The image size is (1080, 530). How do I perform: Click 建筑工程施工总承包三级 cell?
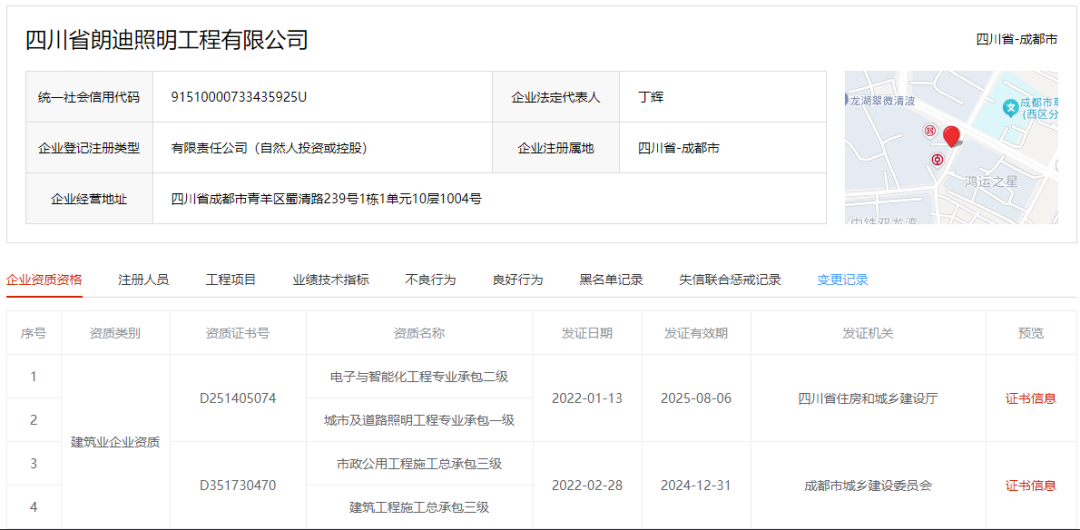click(419, 507)
